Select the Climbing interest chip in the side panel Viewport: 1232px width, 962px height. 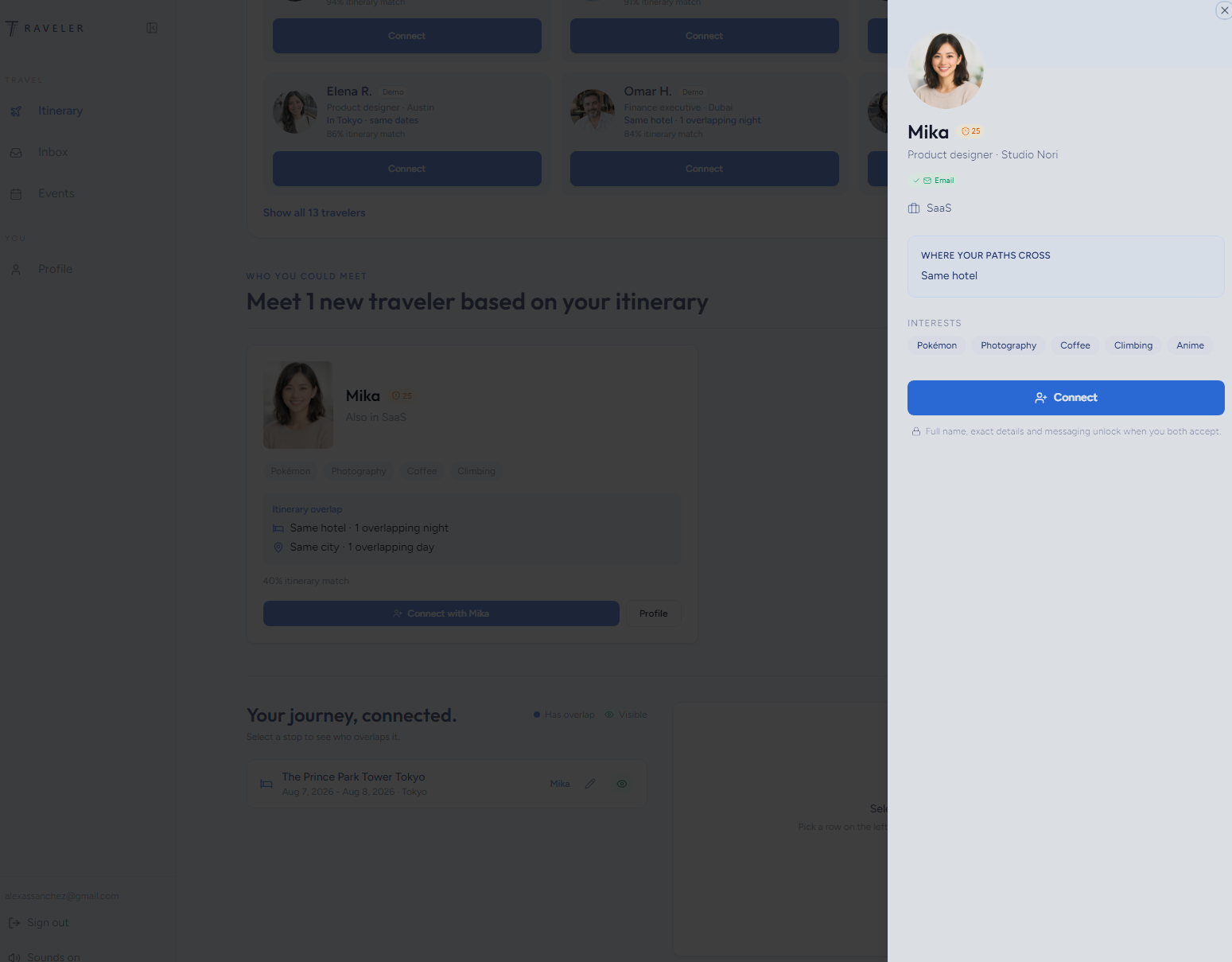[1133, 345]
